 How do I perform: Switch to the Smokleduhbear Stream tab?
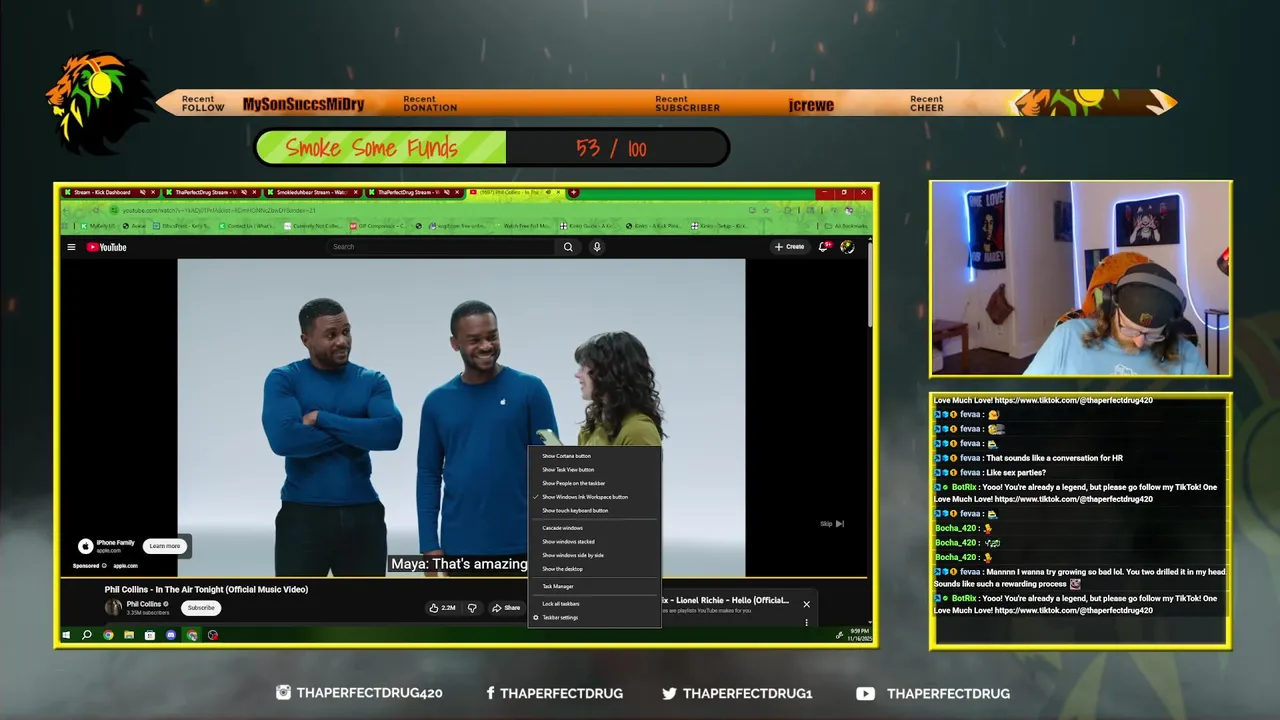click(312, 192)
